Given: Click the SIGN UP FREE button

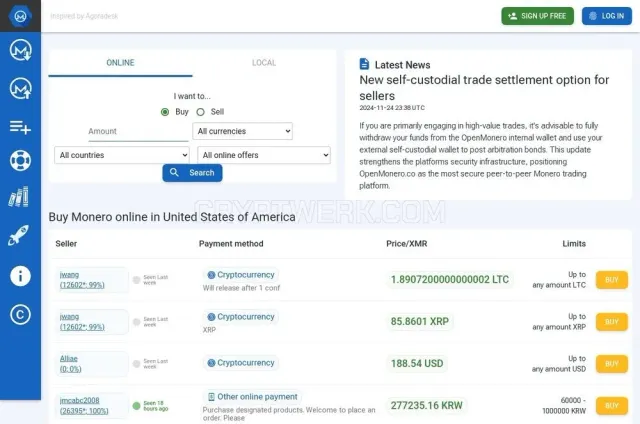Looking at the screenshot, I should 538,16.
